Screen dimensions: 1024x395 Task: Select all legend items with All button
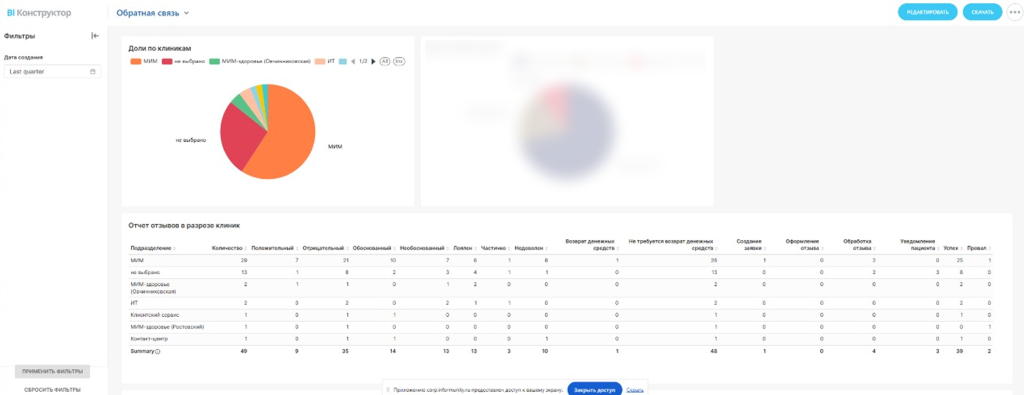click(x=385, y=61)
